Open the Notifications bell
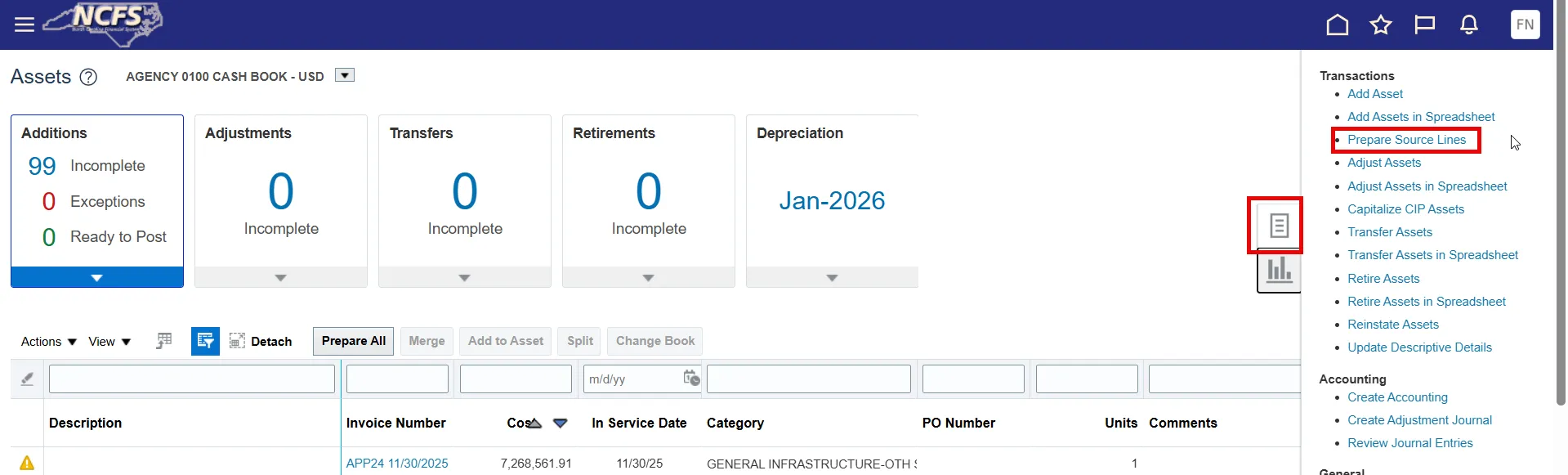 (x=1469, y=25)
